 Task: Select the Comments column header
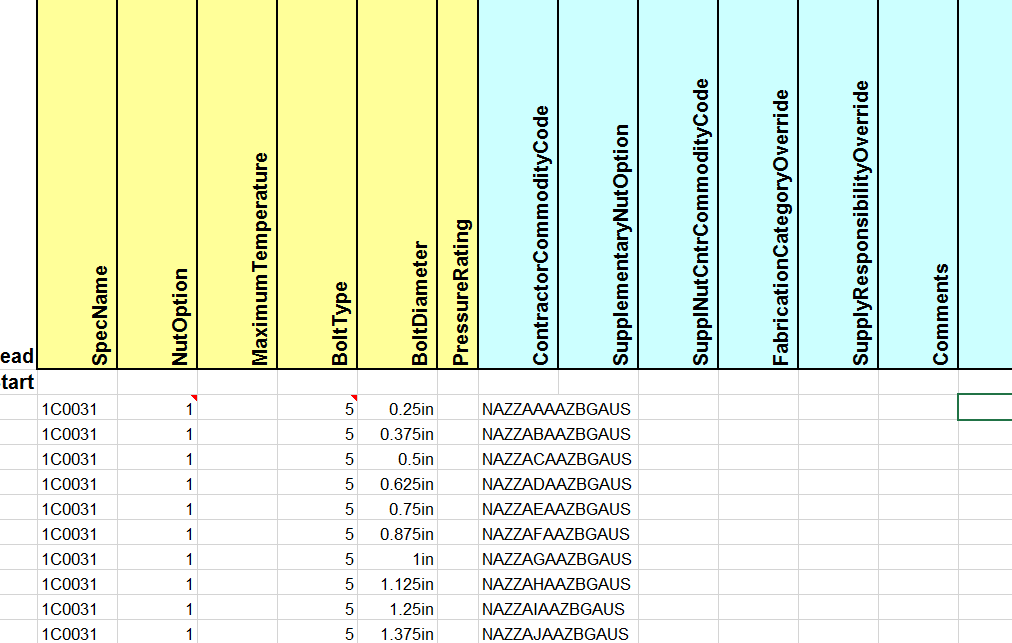click(x=918, y=184)
